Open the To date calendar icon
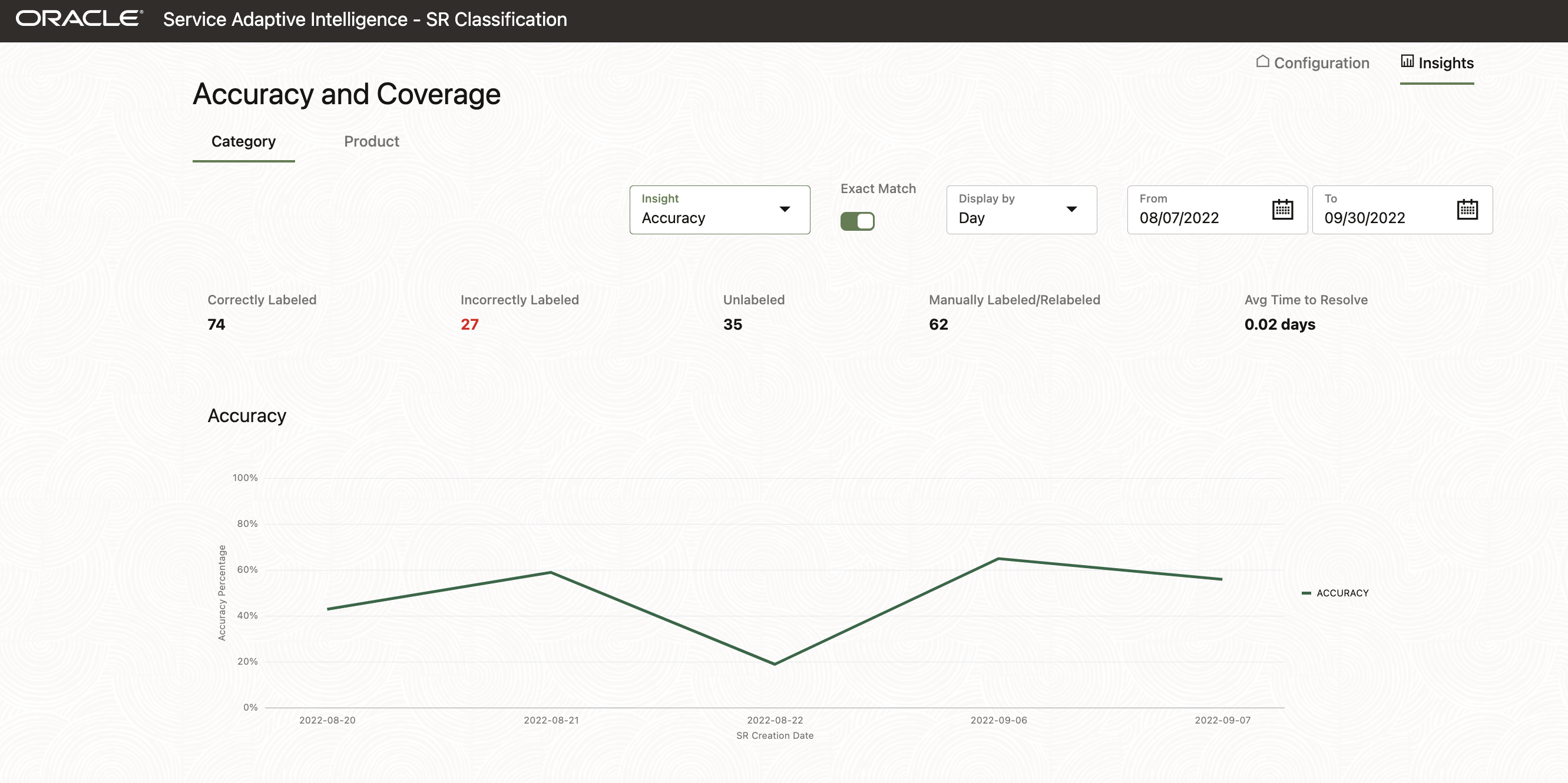Image resolution: width=1568 pixels, height=783 pixels. pos(1467,209)
